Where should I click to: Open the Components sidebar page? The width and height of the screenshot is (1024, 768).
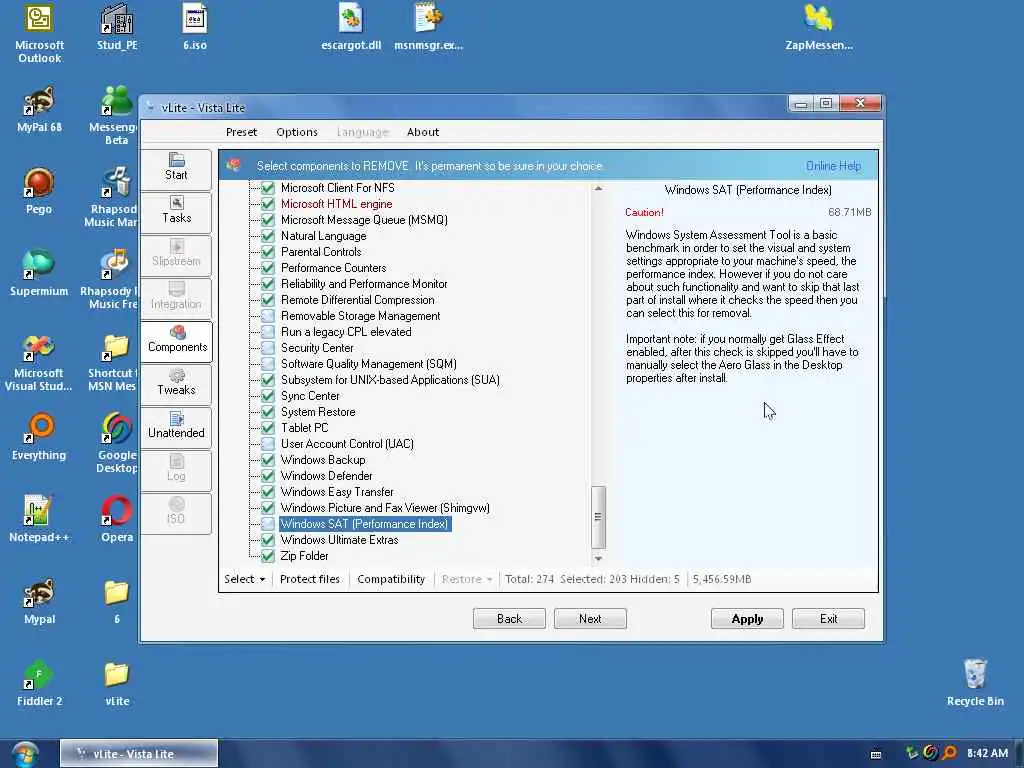176,340
